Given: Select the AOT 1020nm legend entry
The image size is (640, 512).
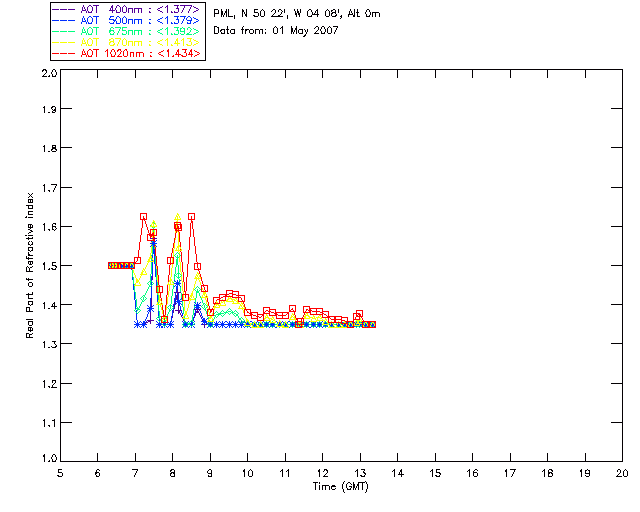Looking at the screenshot, I should tap(127, 53).
